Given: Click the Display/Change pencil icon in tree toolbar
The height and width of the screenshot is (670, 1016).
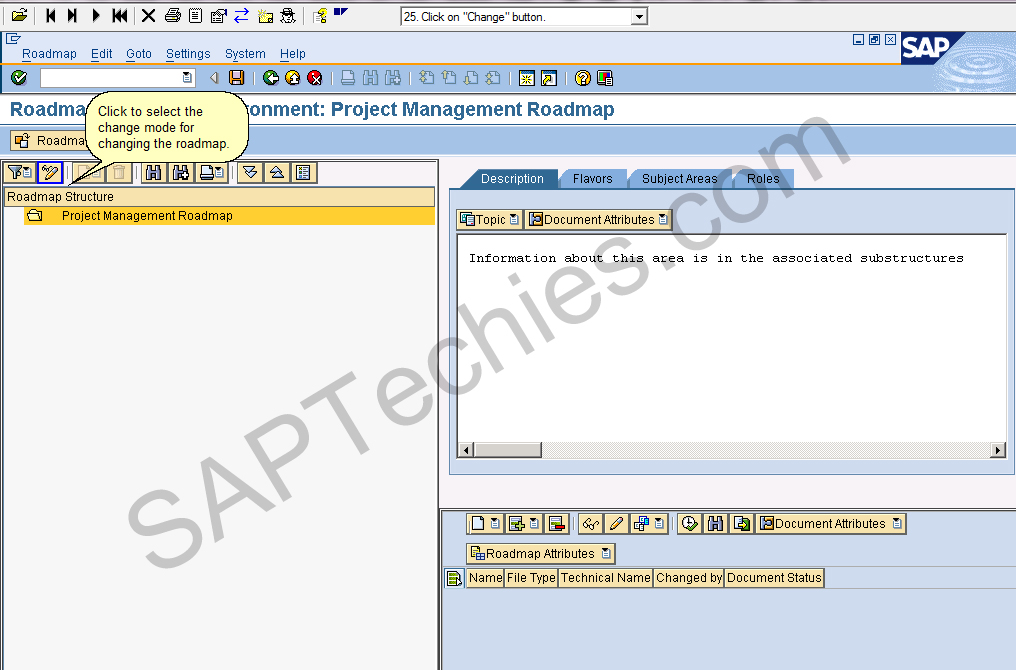Looking at the screenshot, I should (50, 172).
